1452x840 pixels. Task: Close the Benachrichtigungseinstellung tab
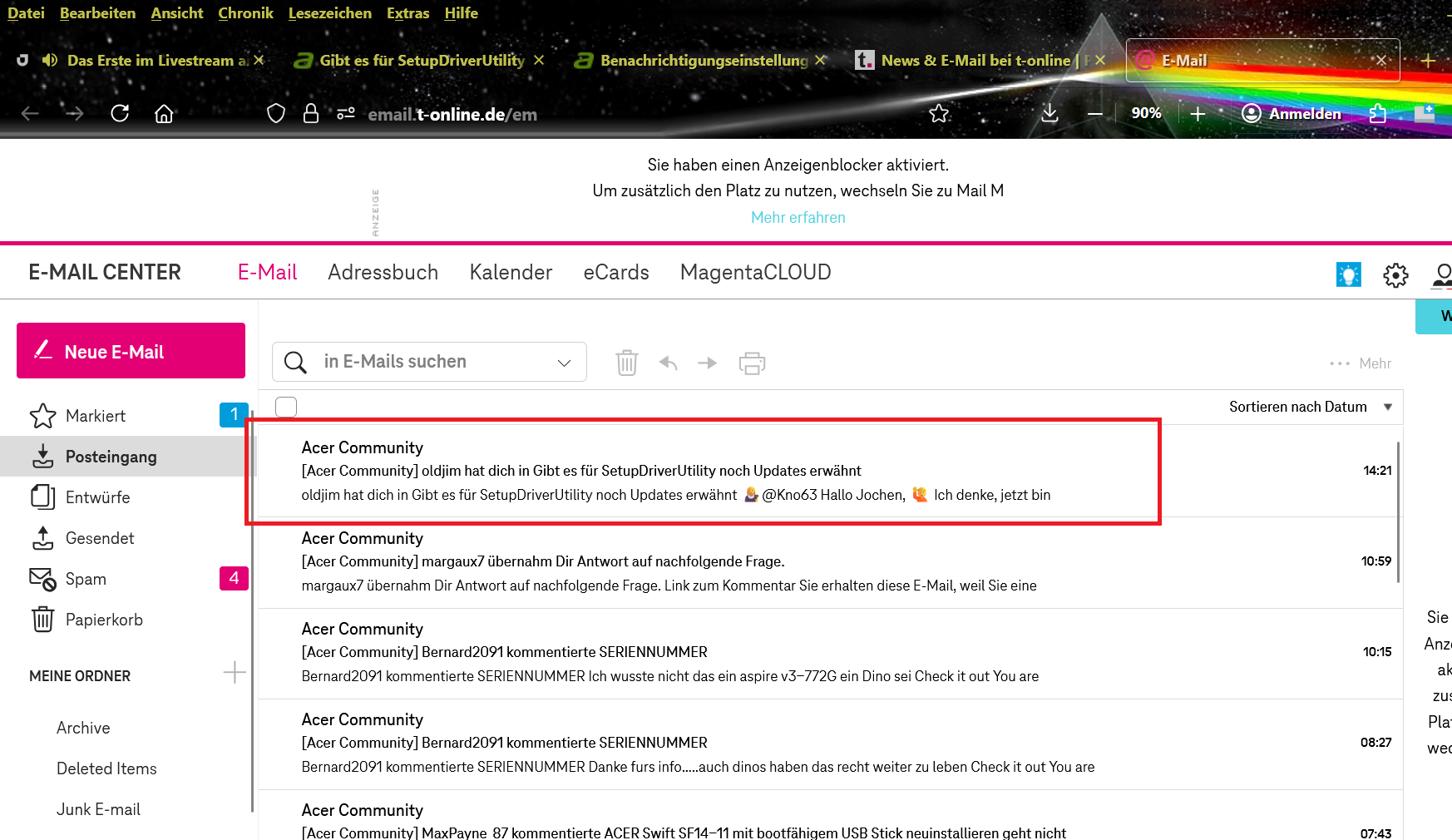coord(820,60)
